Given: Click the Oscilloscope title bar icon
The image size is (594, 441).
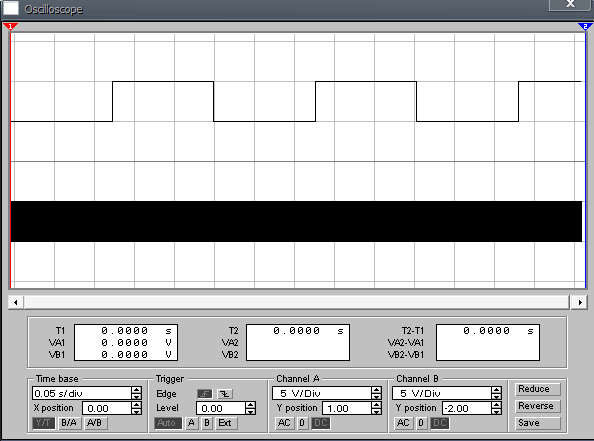Looking at the screenshot, I should point(11,8).
